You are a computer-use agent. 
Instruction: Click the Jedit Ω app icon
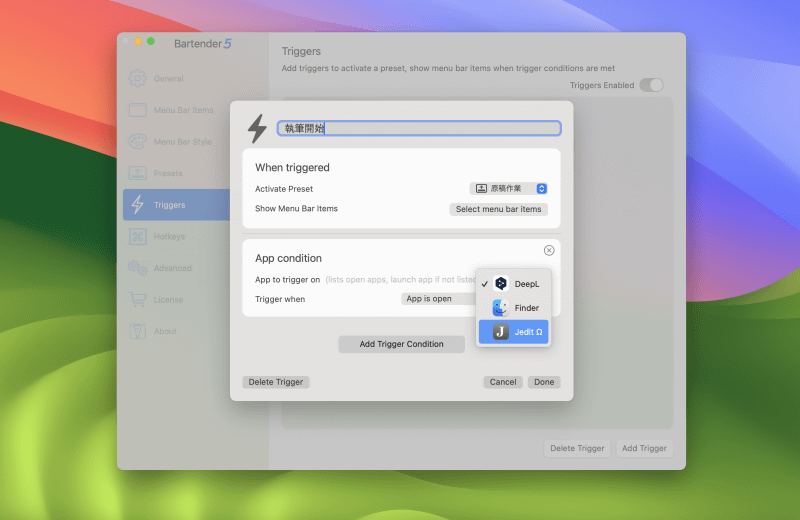click(501, 332)
